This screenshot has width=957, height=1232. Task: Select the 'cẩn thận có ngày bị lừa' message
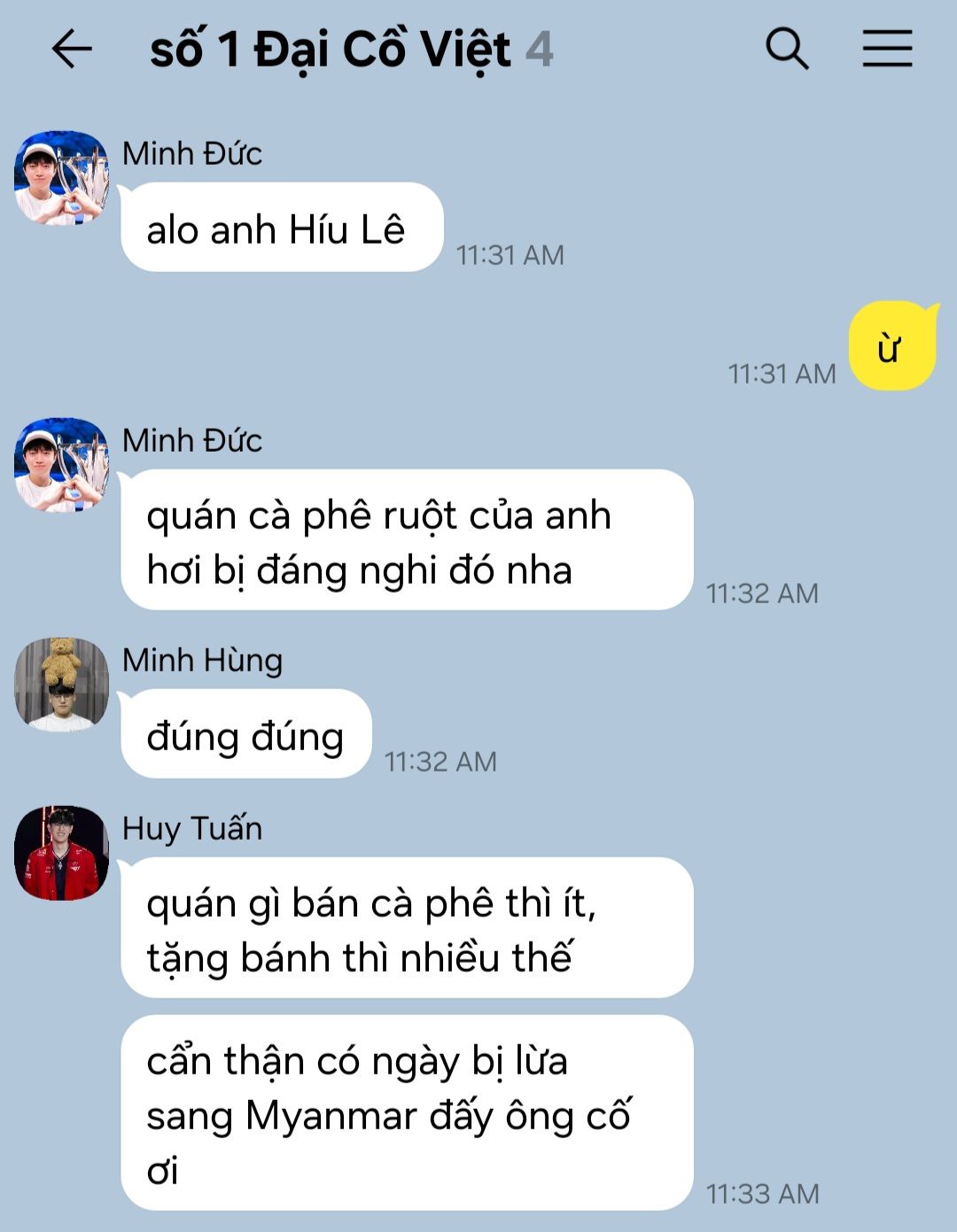pos(407,1113)
